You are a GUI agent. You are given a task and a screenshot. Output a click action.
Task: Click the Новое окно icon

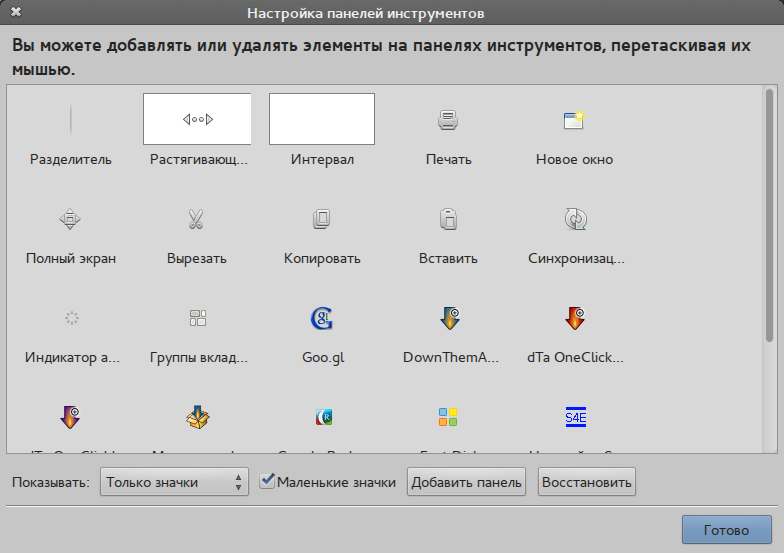574,121
